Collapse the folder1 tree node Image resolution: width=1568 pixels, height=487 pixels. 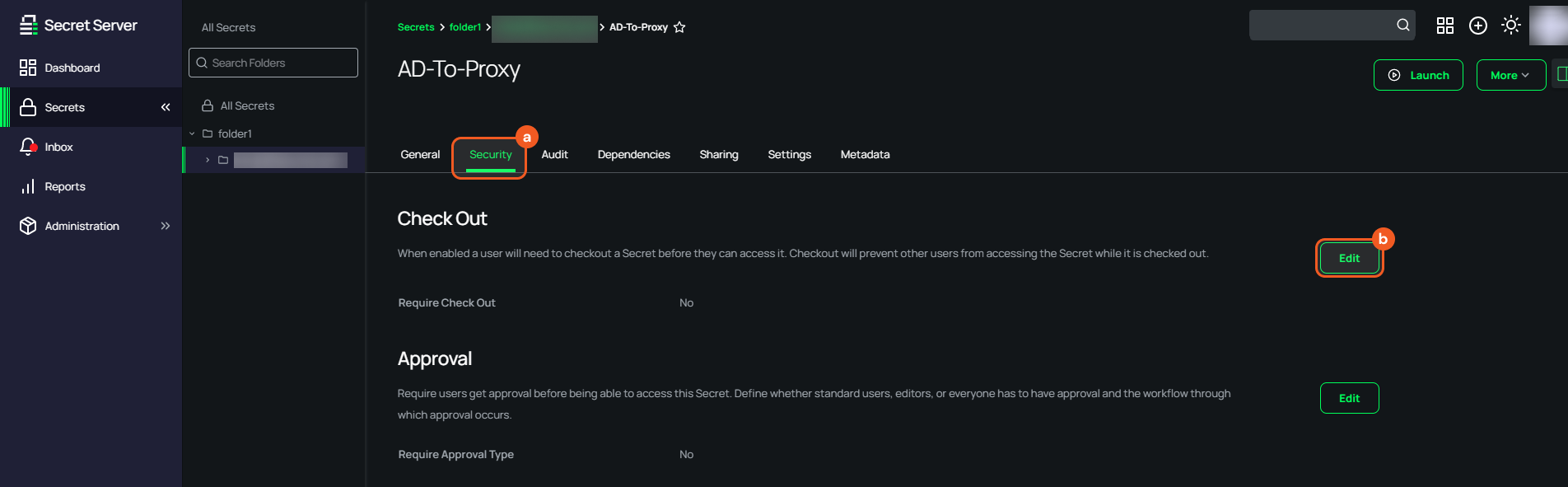tap(193, 133)
